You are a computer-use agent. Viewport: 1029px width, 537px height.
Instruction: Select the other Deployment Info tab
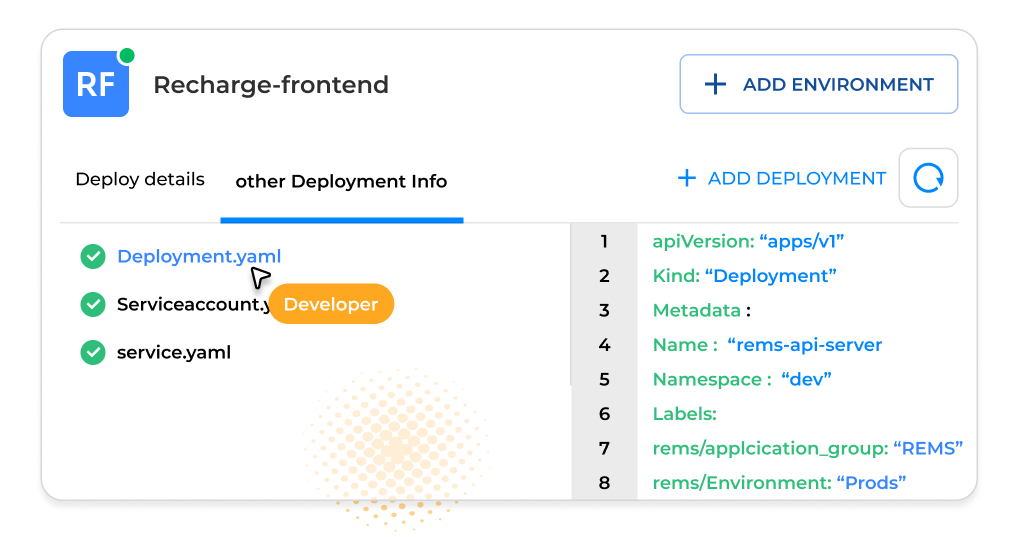341,182
